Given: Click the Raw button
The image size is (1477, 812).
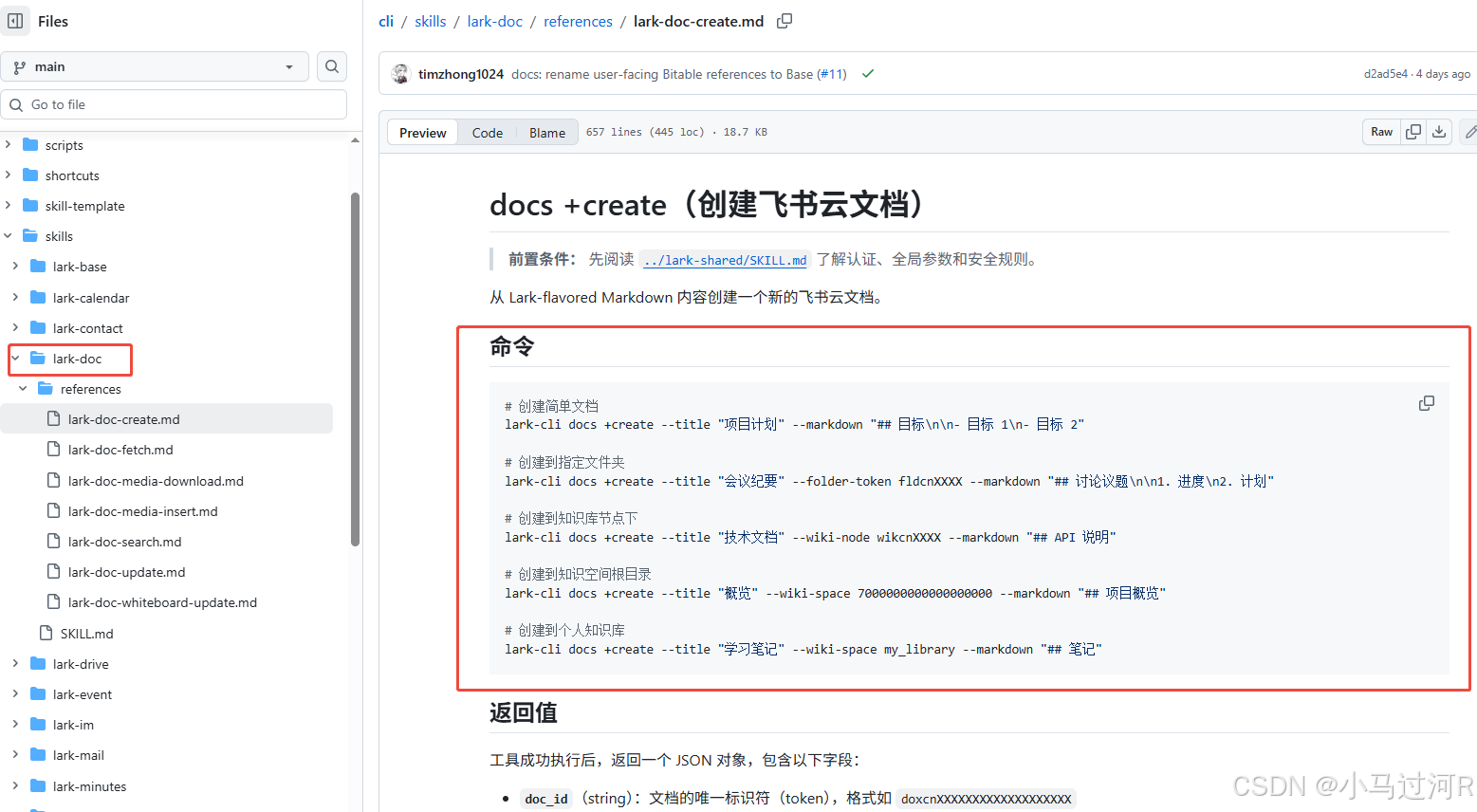Looking at the screenshot, I should point(1381,132).
